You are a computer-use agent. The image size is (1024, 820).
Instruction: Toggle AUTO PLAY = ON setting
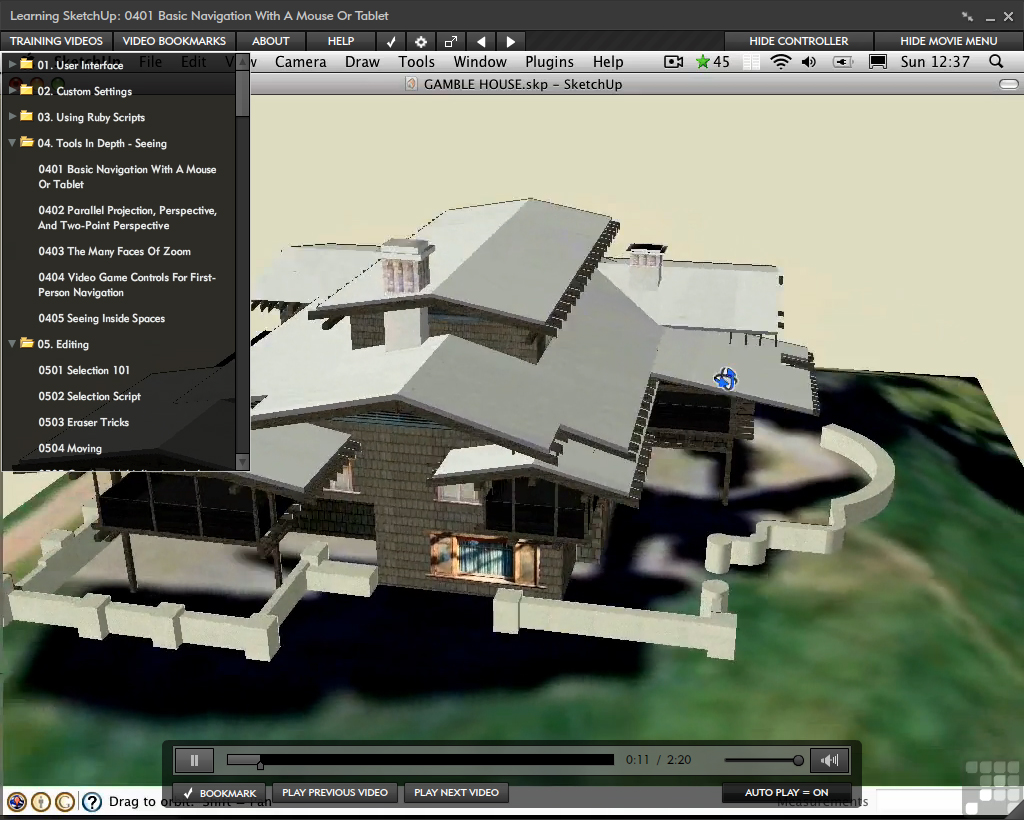[x=786, y=793]
